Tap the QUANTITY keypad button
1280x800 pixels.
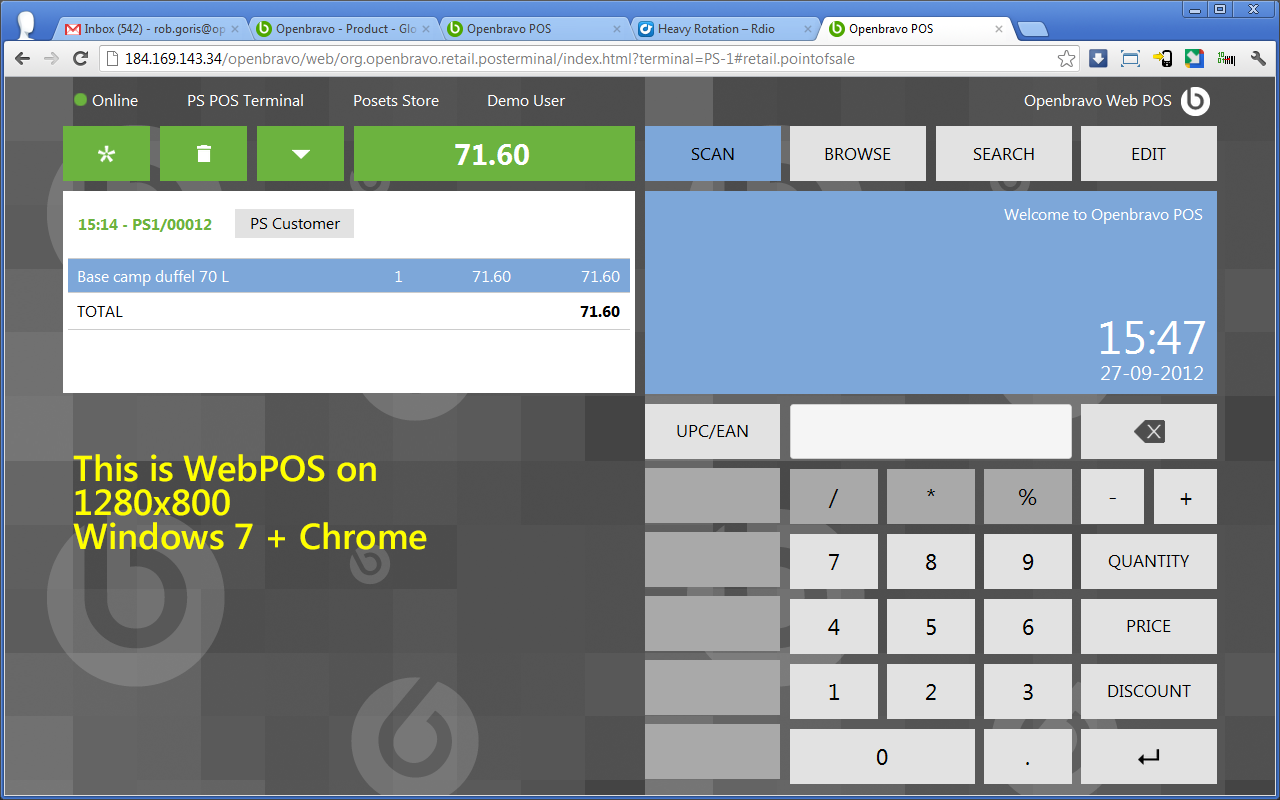[x=1149, y=562]
